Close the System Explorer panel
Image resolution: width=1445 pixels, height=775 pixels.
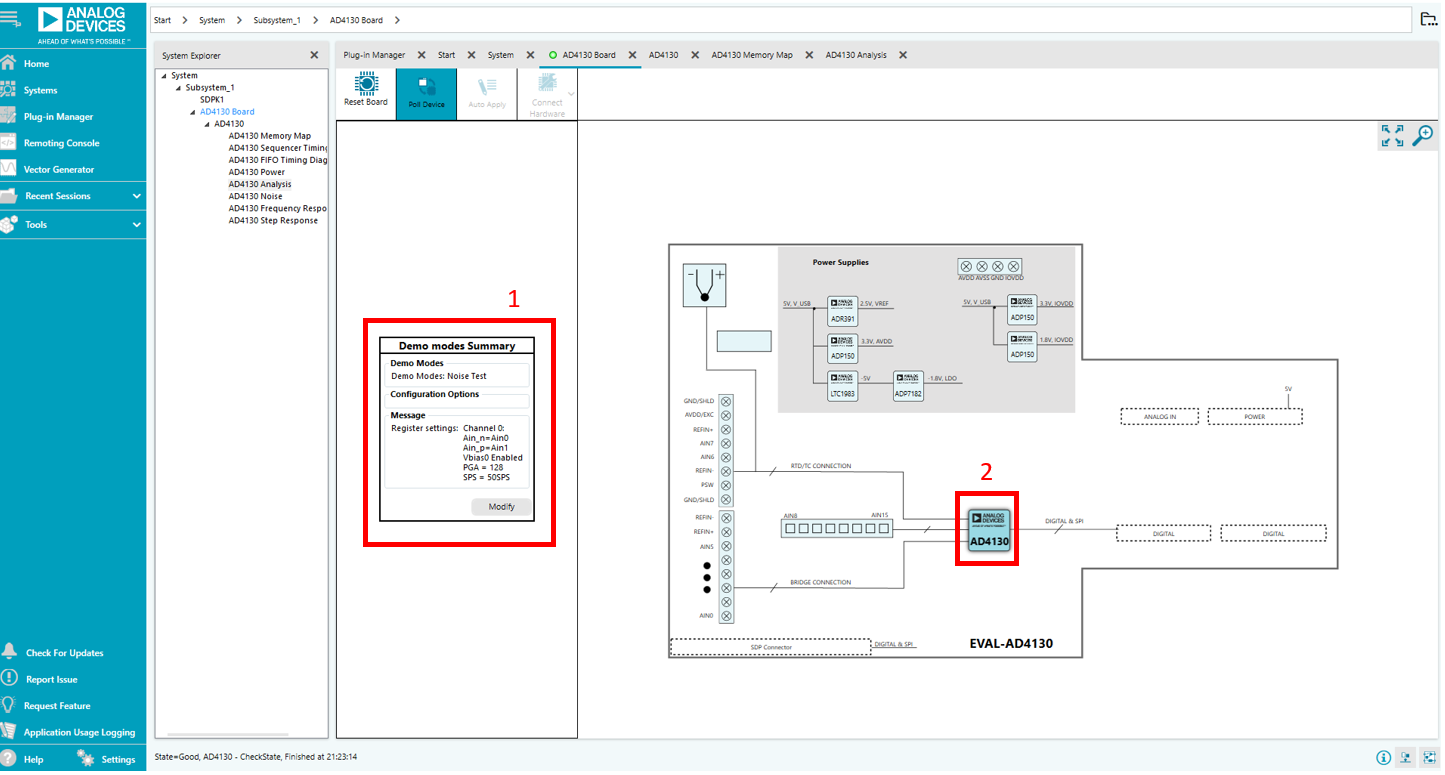tap(314, 55)
